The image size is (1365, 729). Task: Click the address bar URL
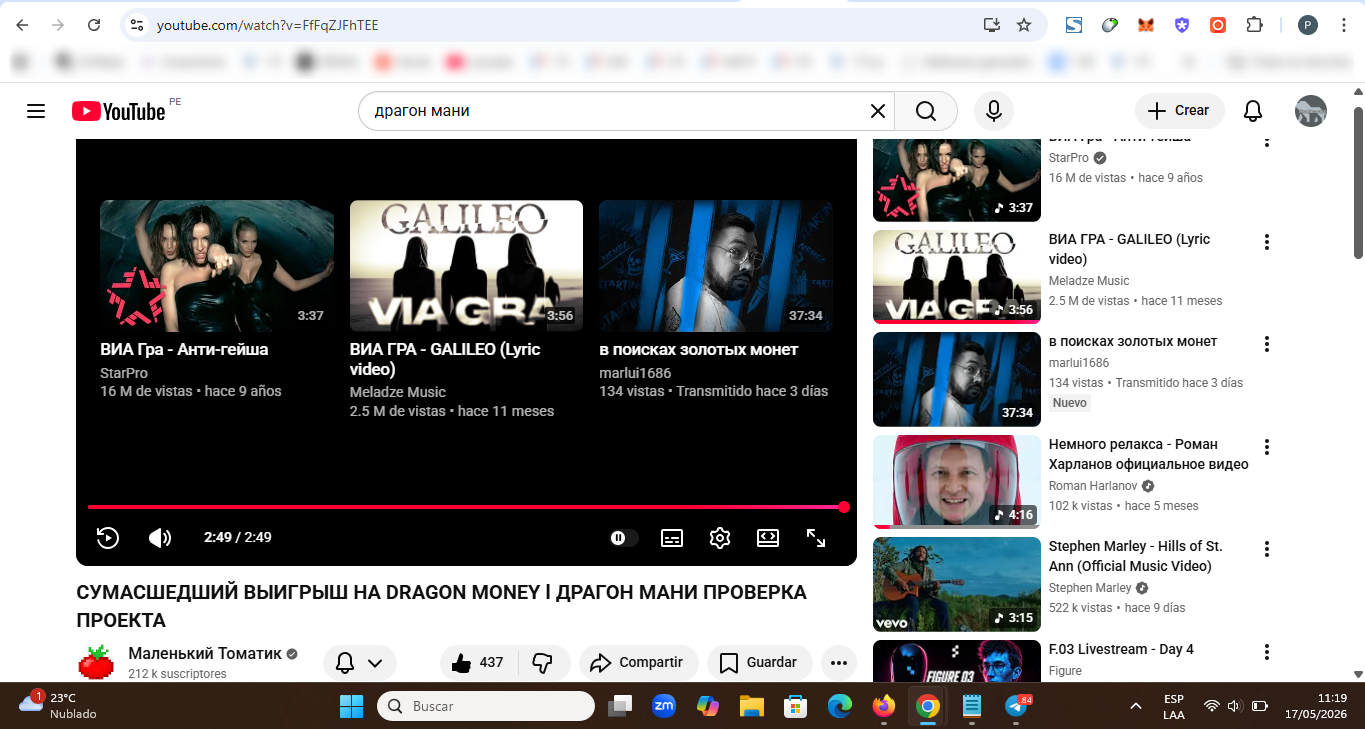coord(268,25)
